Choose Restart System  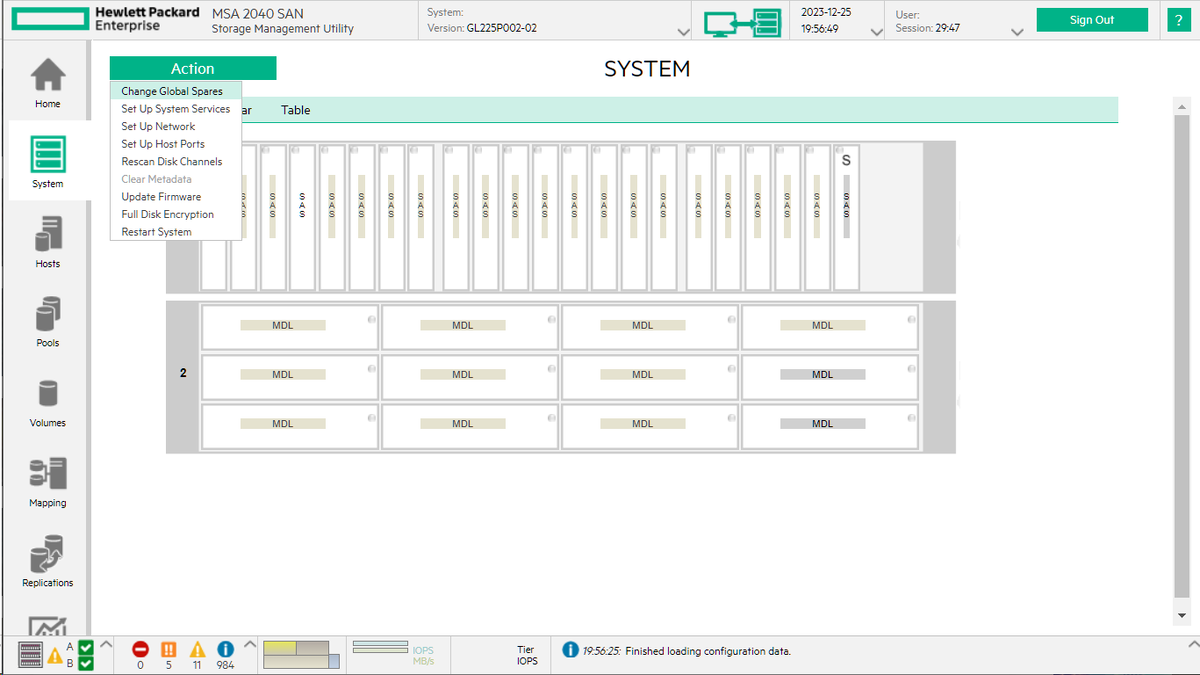pos(176,232)
